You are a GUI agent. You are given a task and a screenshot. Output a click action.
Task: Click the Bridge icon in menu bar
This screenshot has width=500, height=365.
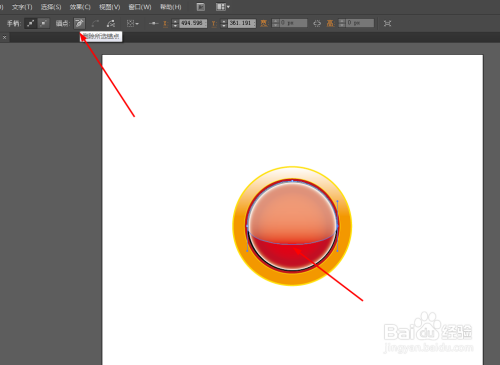[x=201, y=7]
